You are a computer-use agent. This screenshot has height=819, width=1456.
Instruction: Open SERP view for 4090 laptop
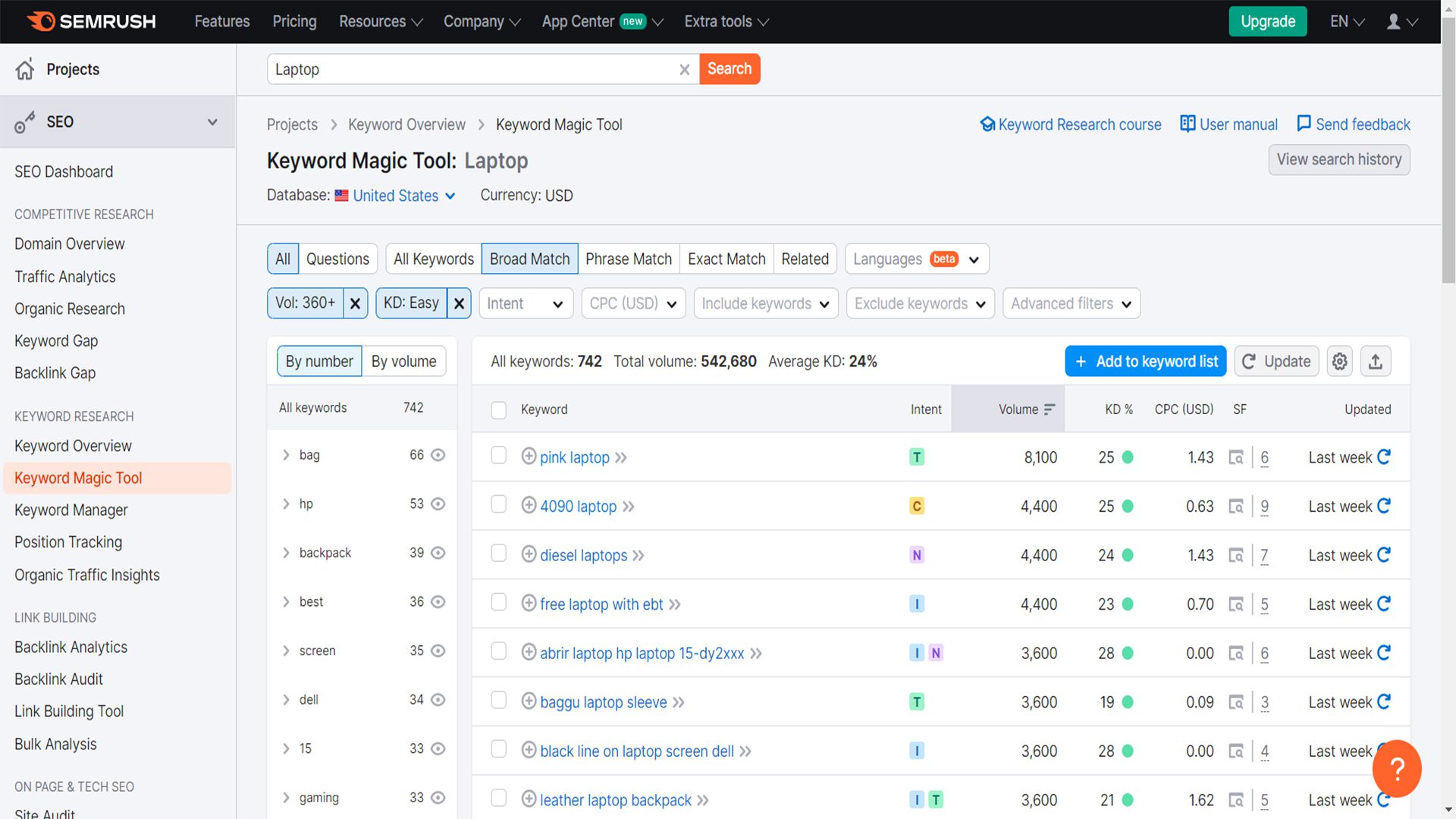click(1236, 507)
